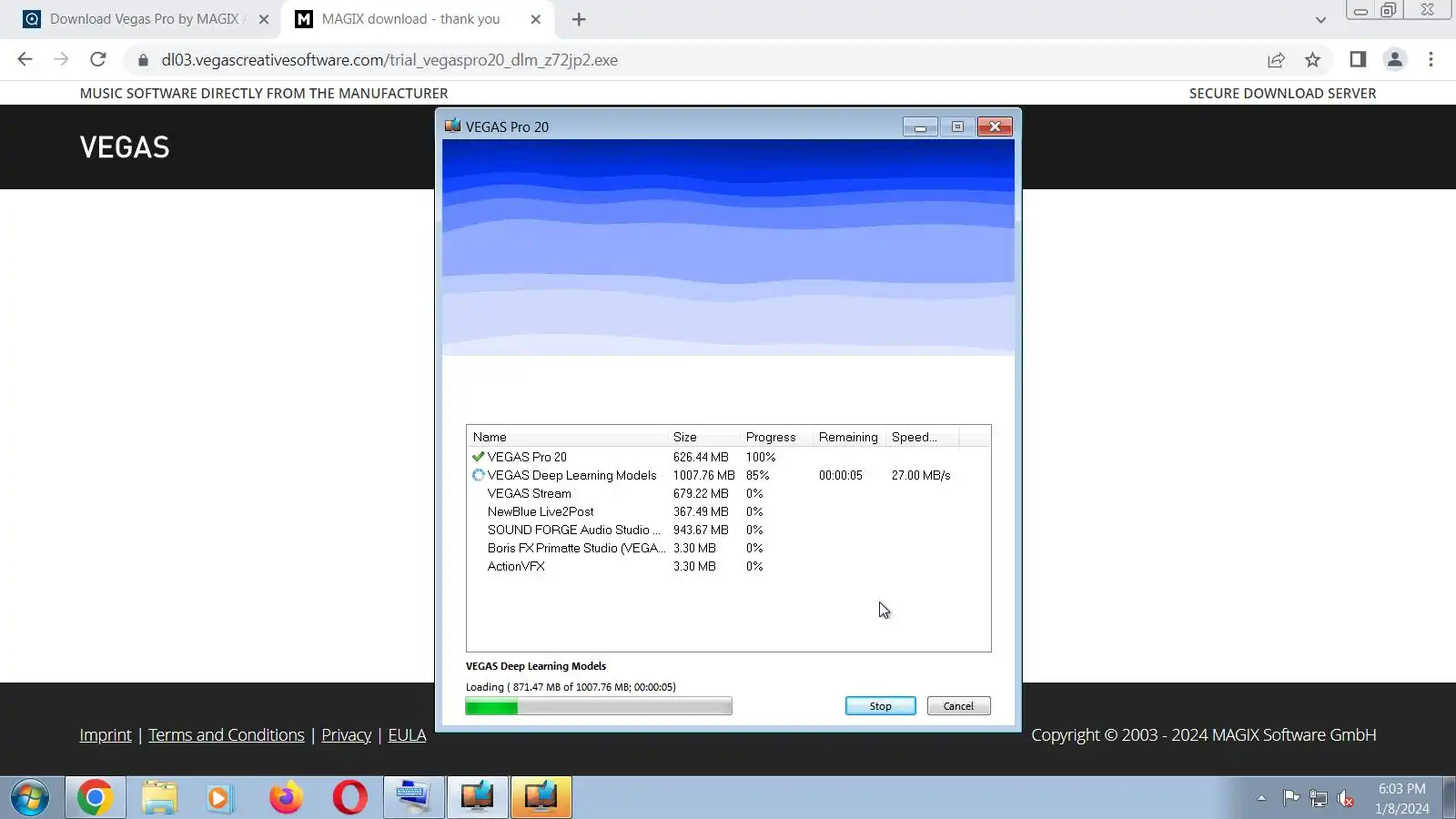
Task: Close the MAGIX download thank you tab
Action: [535, 19]
